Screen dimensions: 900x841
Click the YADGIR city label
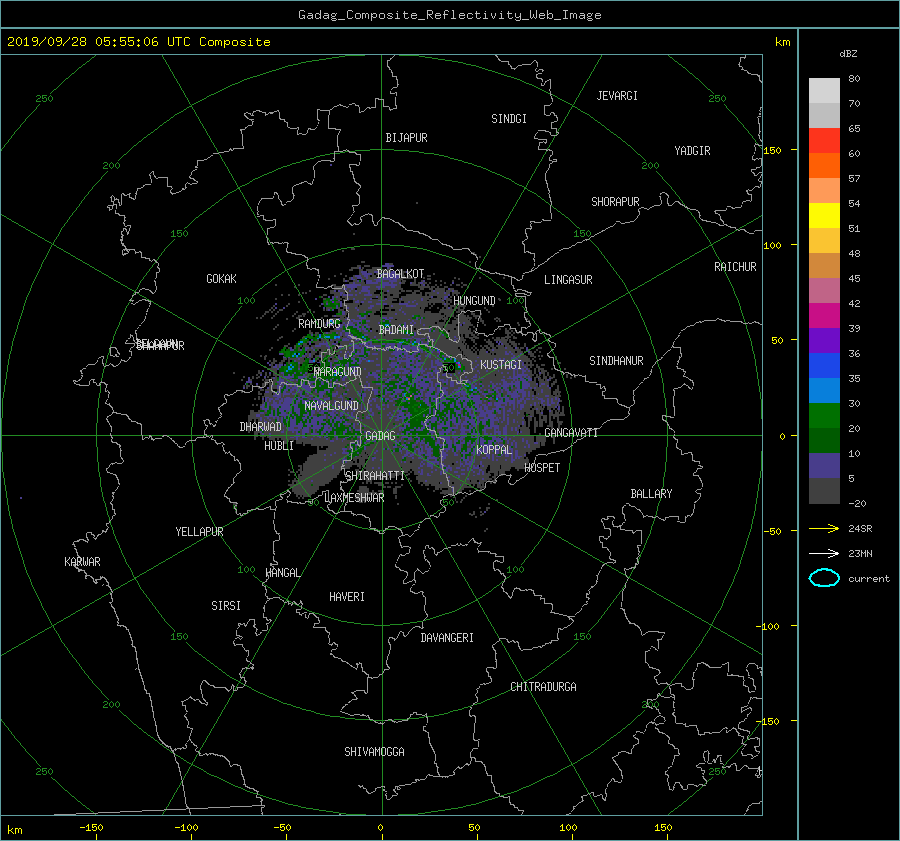point(692,151)
